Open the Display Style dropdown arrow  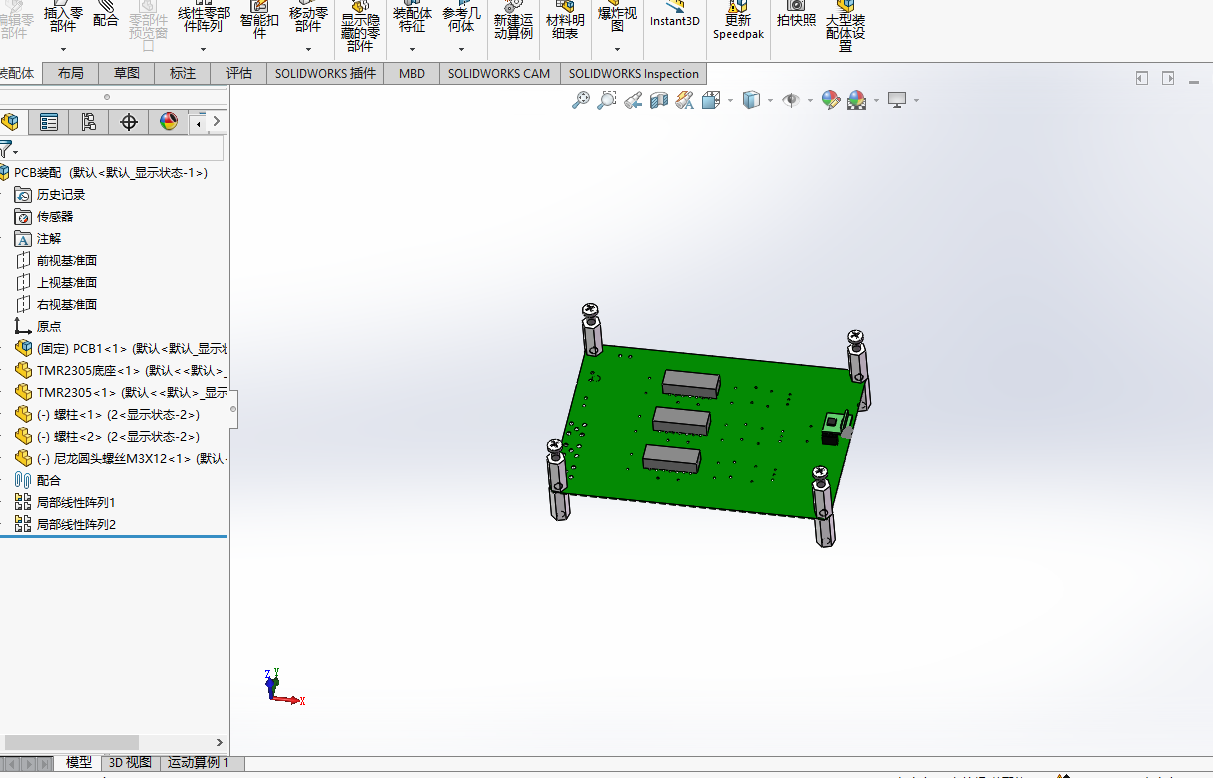coord(770,100)
